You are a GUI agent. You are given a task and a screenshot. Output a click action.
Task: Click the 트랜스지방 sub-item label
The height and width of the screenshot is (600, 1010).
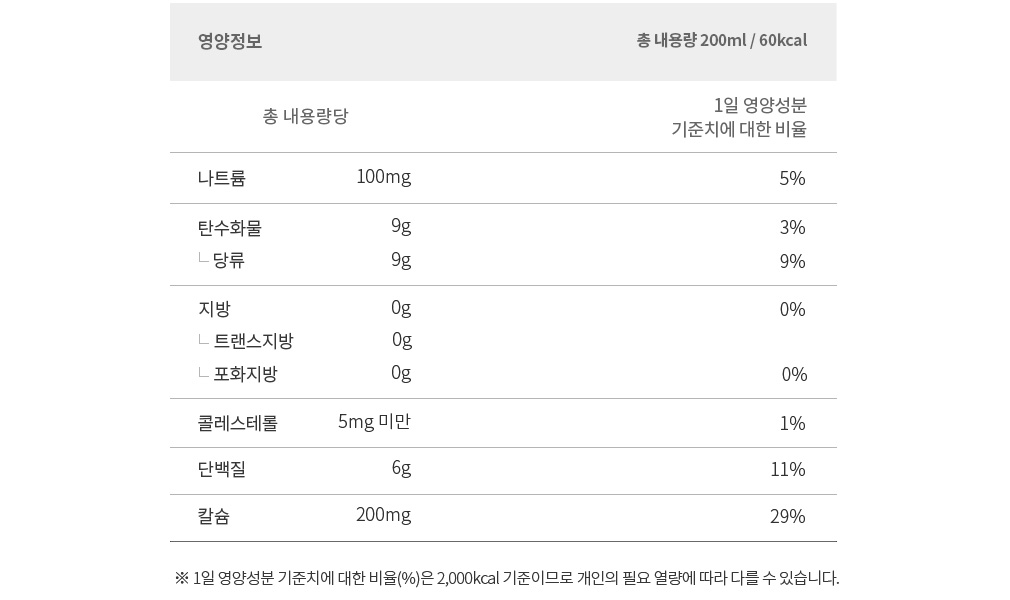253,341
